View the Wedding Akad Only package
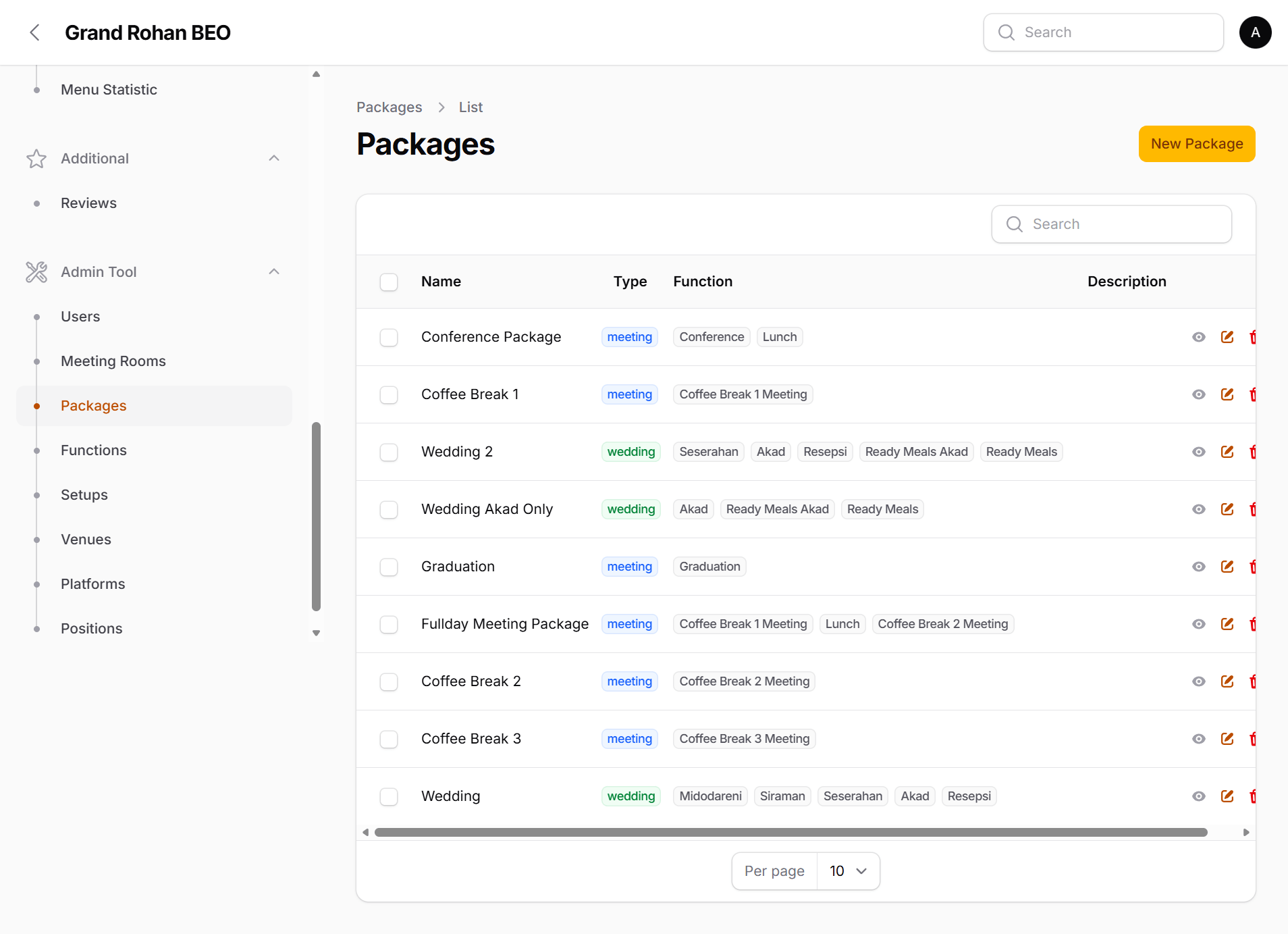 1198,509
